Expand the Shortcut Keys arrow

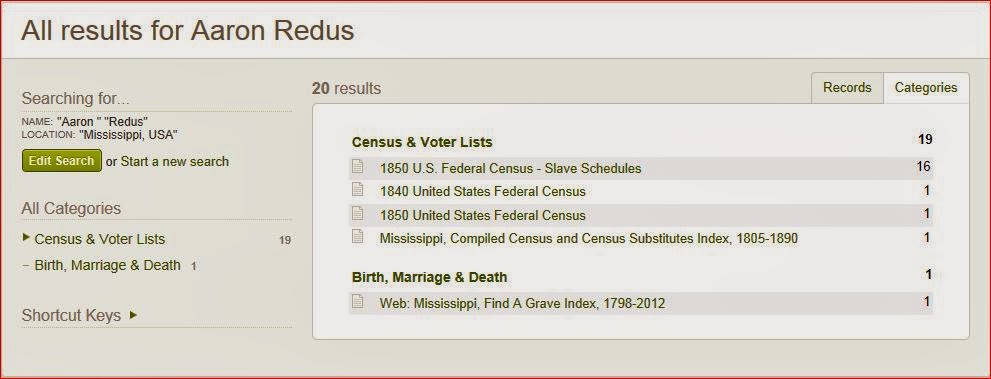tap(133, 314)
